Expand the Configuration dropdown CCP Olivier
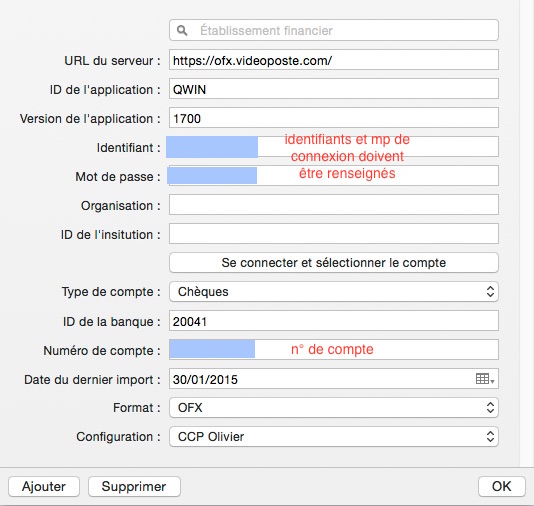The width and height of the screenshot is (534, 506). [334, 437]
